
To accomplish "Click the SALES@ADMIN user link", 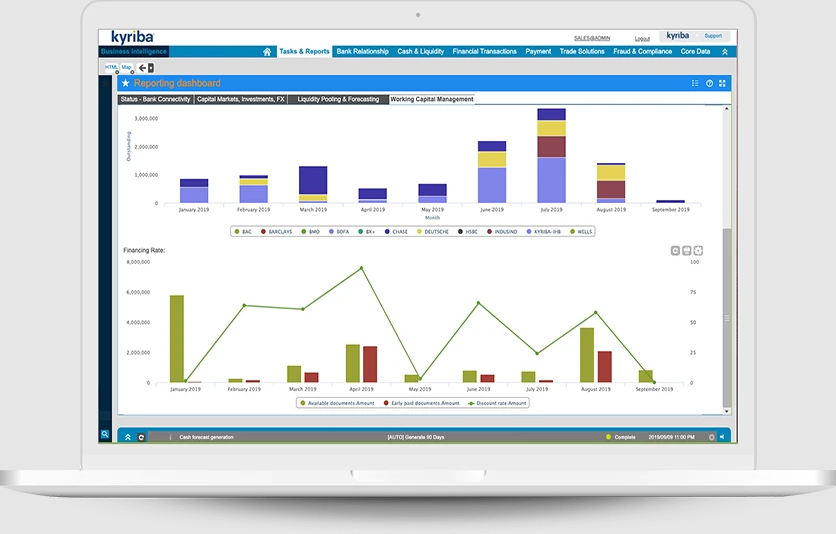I will (x=592, y=38).
